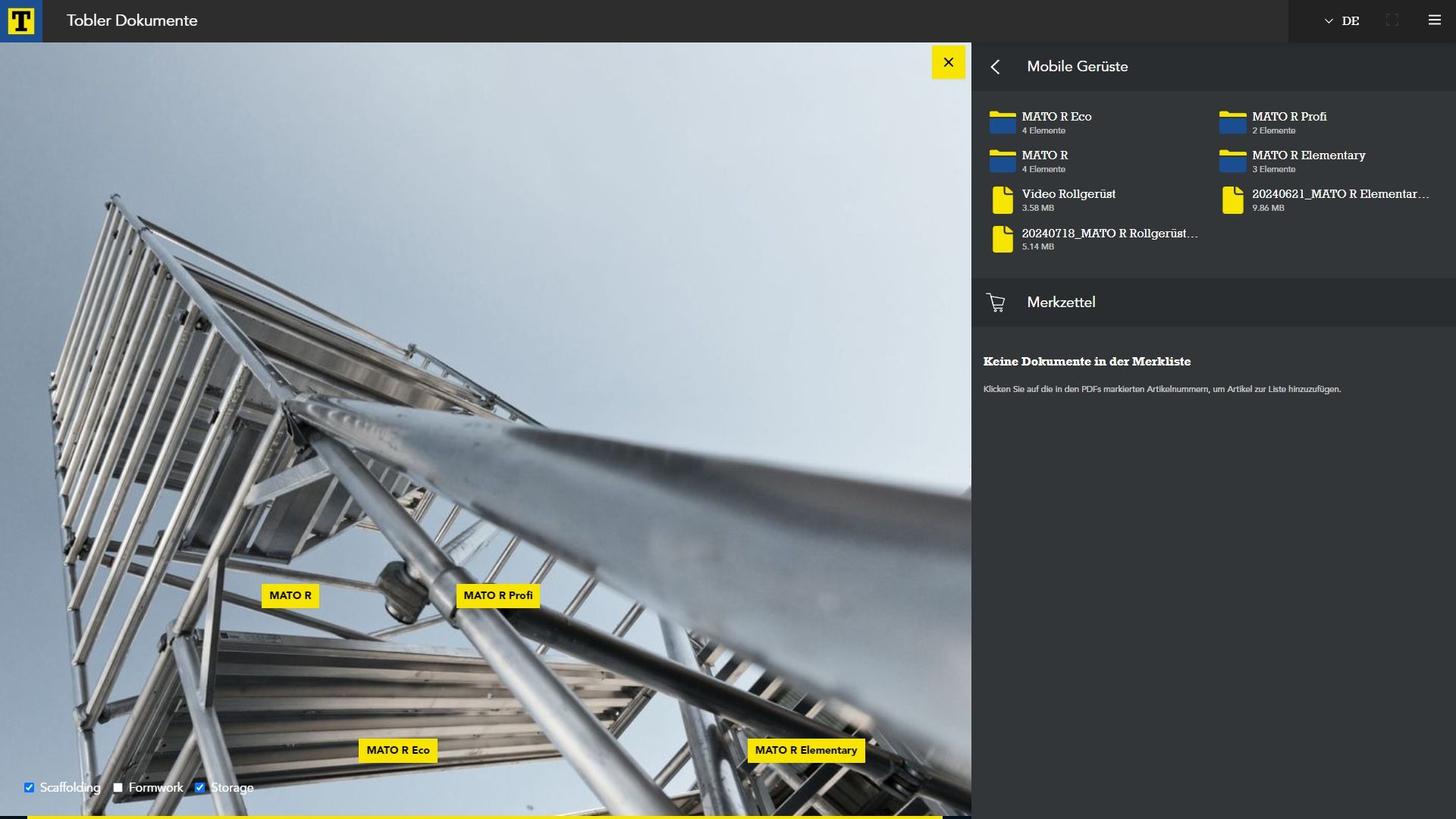Open the 20240718_MATO R Rollgerüst document
Viewport: 1456px width, 819px height.
(1109, 234)
